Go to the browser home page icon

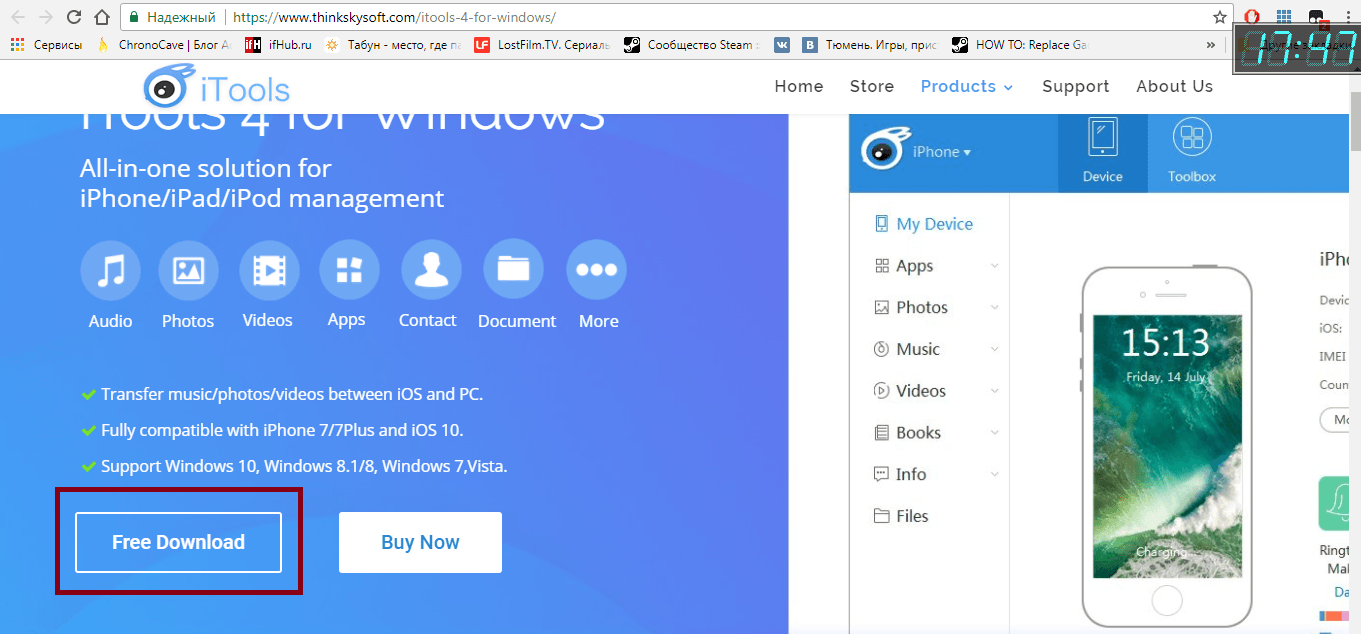(101, 17)
